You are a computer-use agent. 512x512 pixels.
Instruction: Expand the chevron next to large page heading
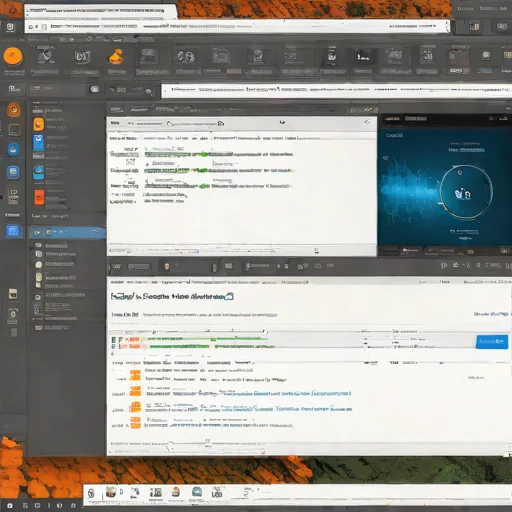pyautogui.click(x=229, y=296)
